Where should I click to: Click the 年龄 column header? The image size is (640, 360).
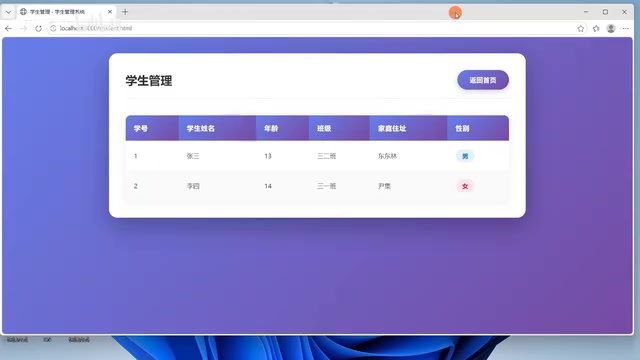coord(282,128)
